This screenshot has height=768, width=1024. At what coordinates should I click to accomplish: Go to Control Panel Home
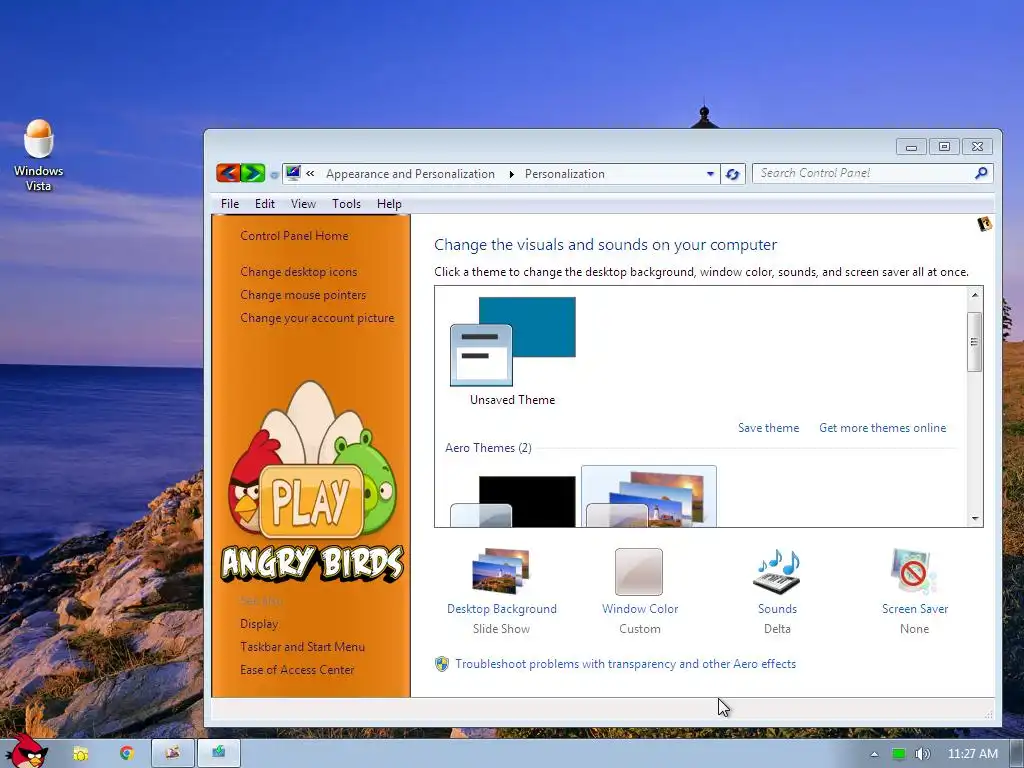(294, 236)
